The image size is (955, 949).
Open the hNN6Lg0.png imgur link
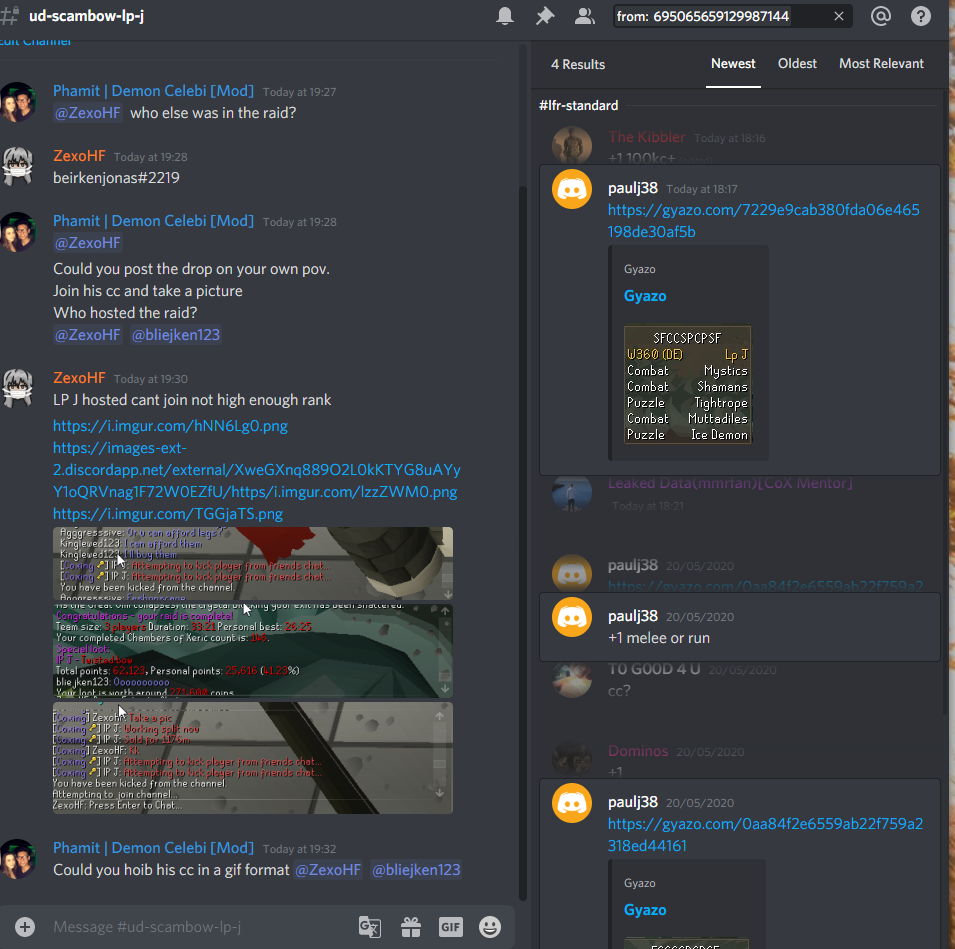pos(171,426)
